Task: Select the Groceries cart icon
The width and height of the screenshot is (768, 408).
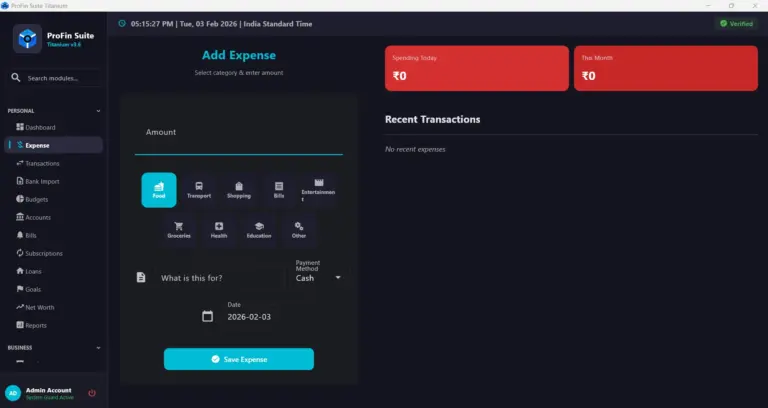Action: [179, 226]
